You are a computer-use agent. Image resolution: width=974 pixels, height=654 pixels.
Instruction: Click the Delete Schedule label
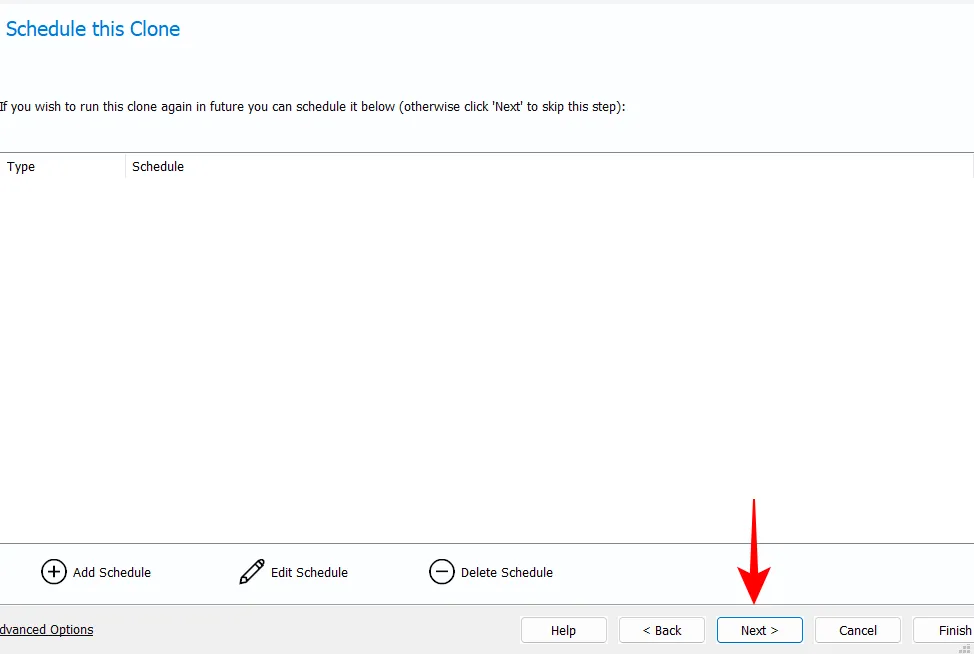(x=507, y=573)
